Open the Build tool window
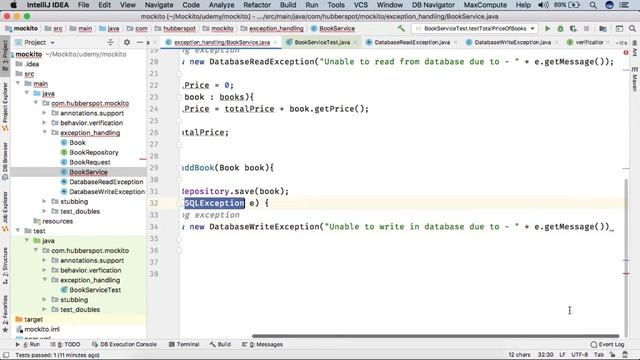The height and width of the screenshot is (360, 640). point(220,344)
